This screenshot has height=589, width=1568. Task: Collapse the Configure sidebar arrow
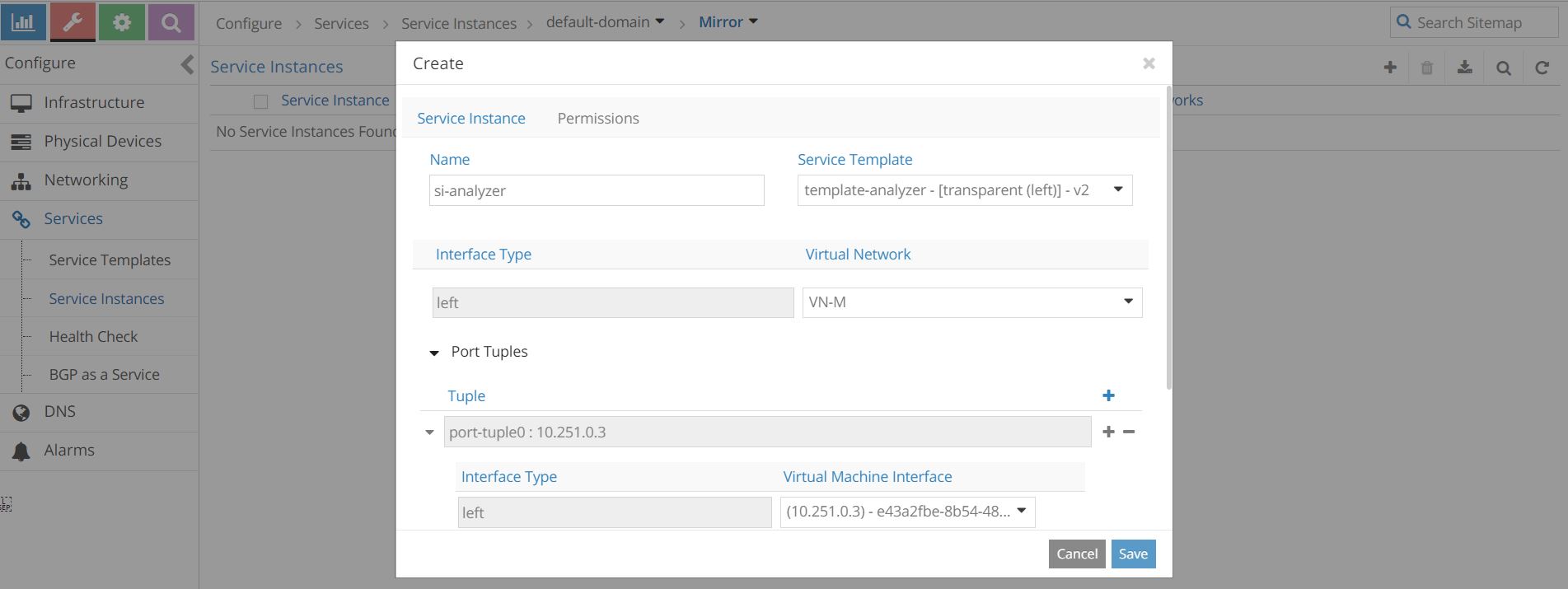(x=187, y=64)
